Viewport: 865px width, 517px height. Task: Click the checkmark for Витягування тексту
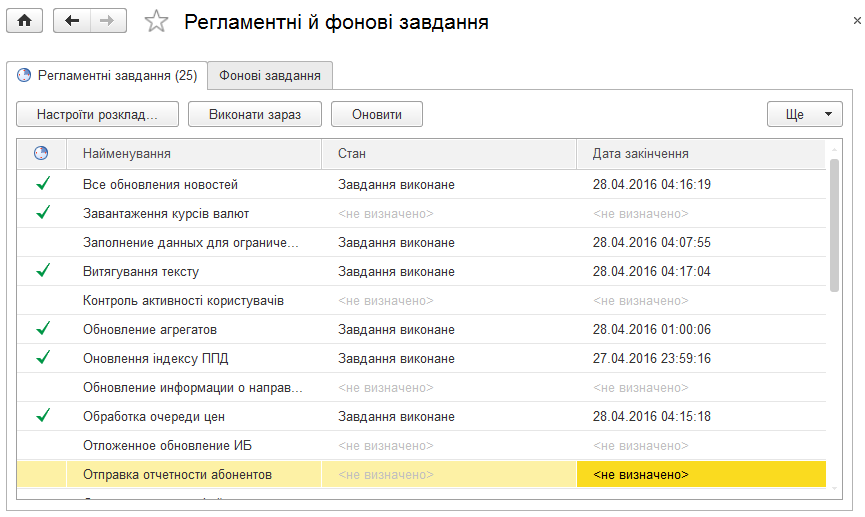point(43,270)
